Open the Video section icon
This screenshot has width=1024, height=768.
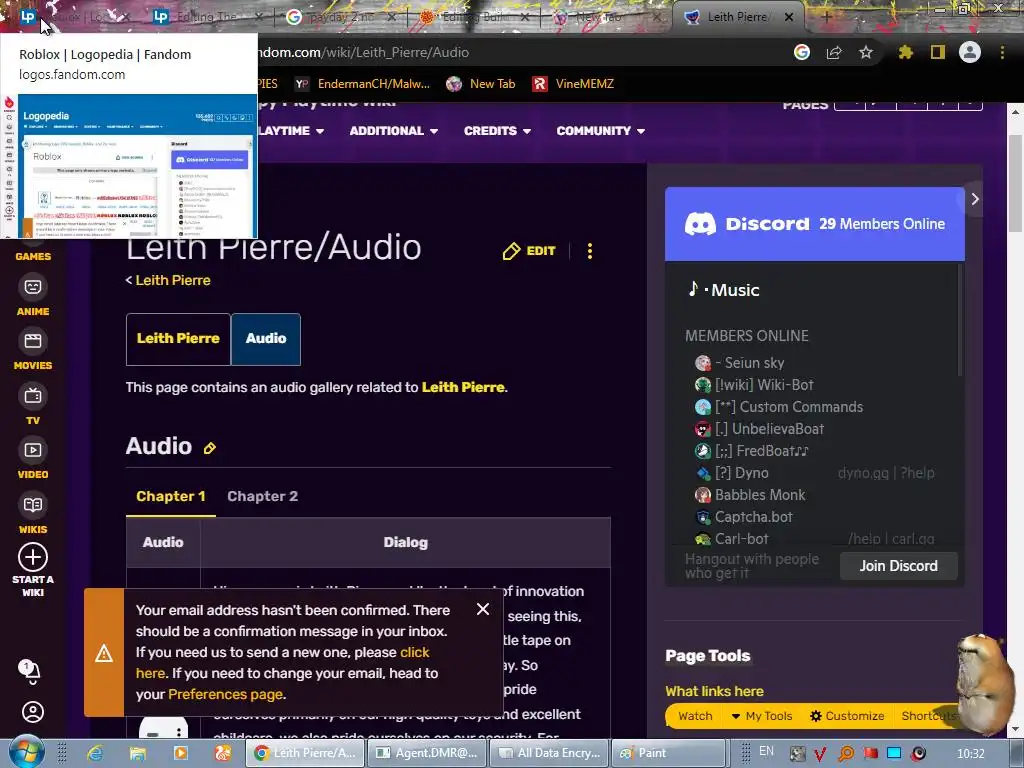point(33,450)
